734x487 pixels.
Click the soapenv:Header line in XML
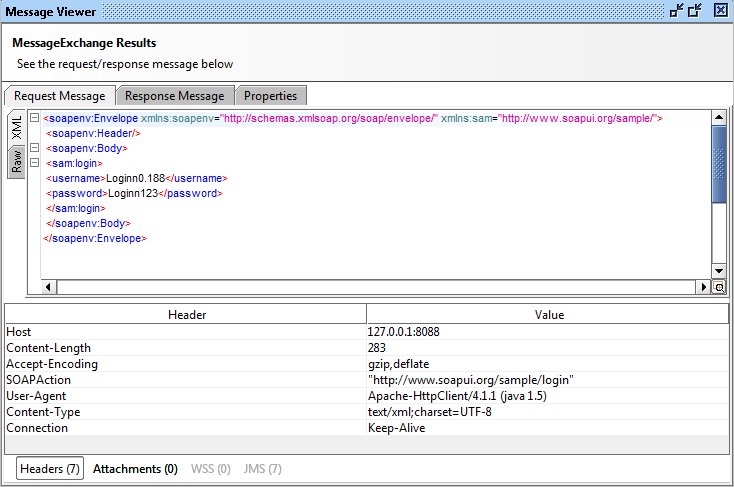94,133
